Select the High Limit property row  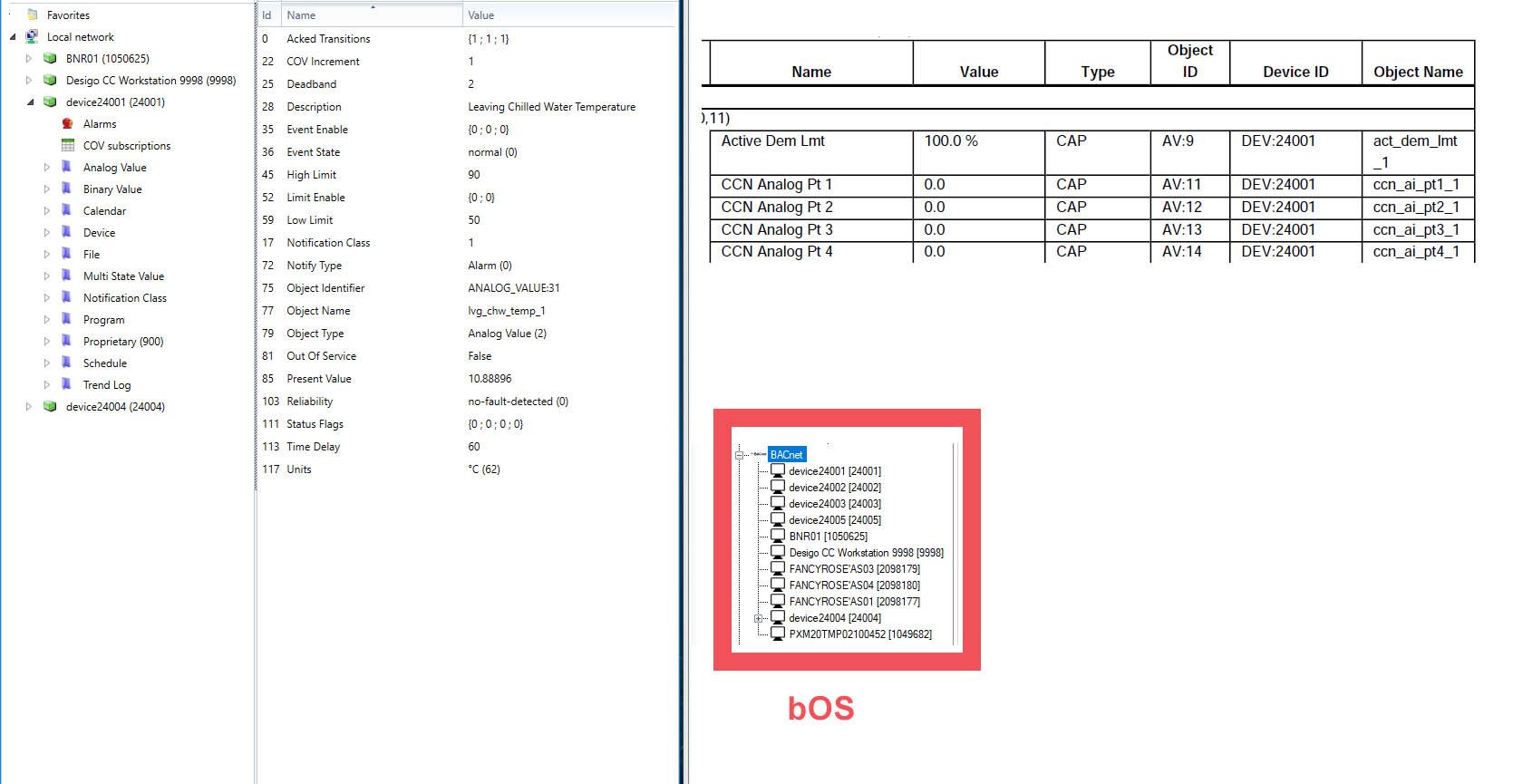(x=311, y=175)
